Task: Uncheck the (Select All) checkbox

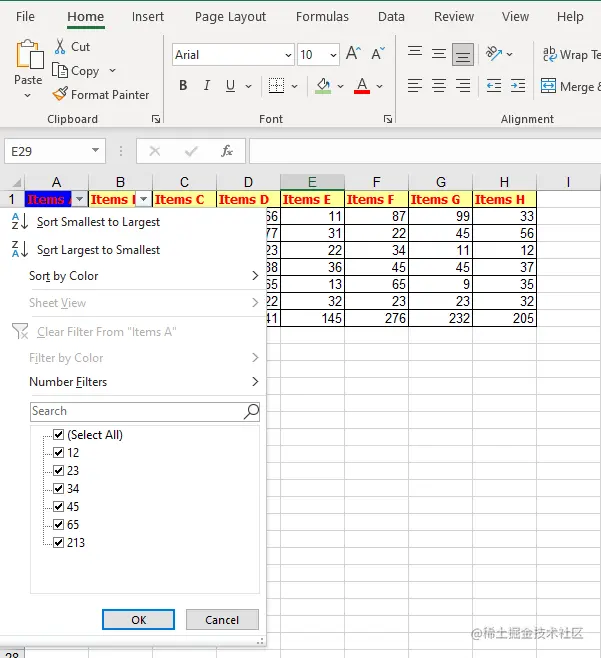Action: click(x=58, y=434)
